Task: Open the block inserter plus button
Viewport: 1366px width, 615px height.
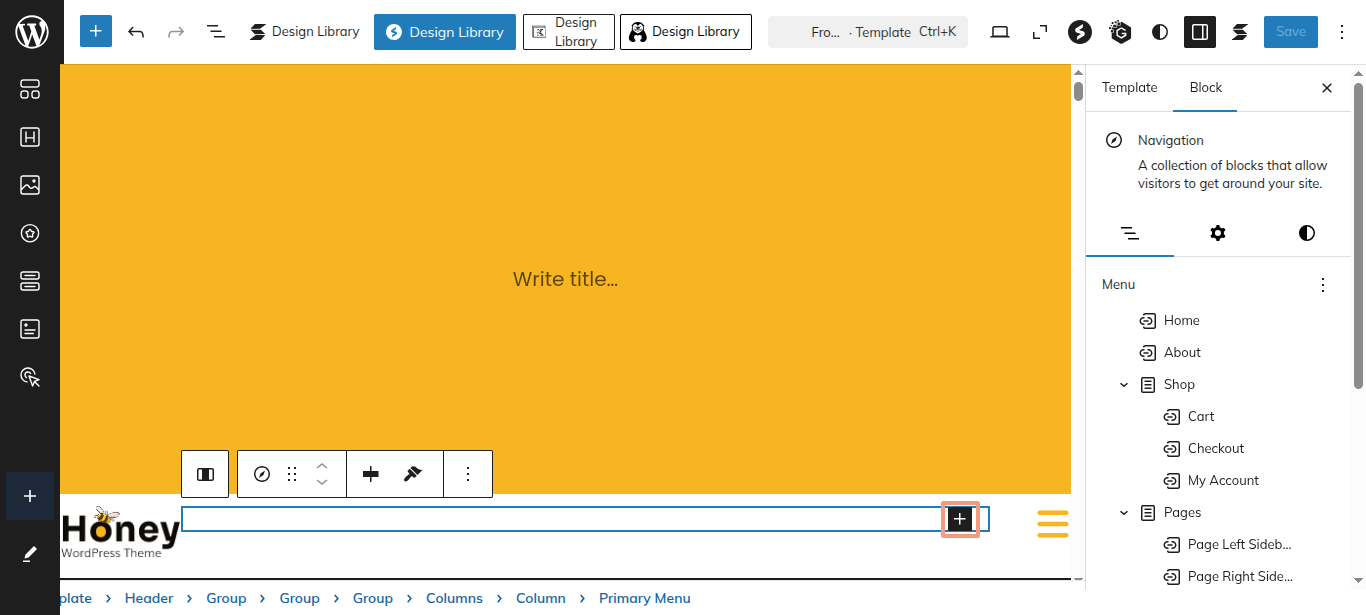Action: click(x=96, y=32)
